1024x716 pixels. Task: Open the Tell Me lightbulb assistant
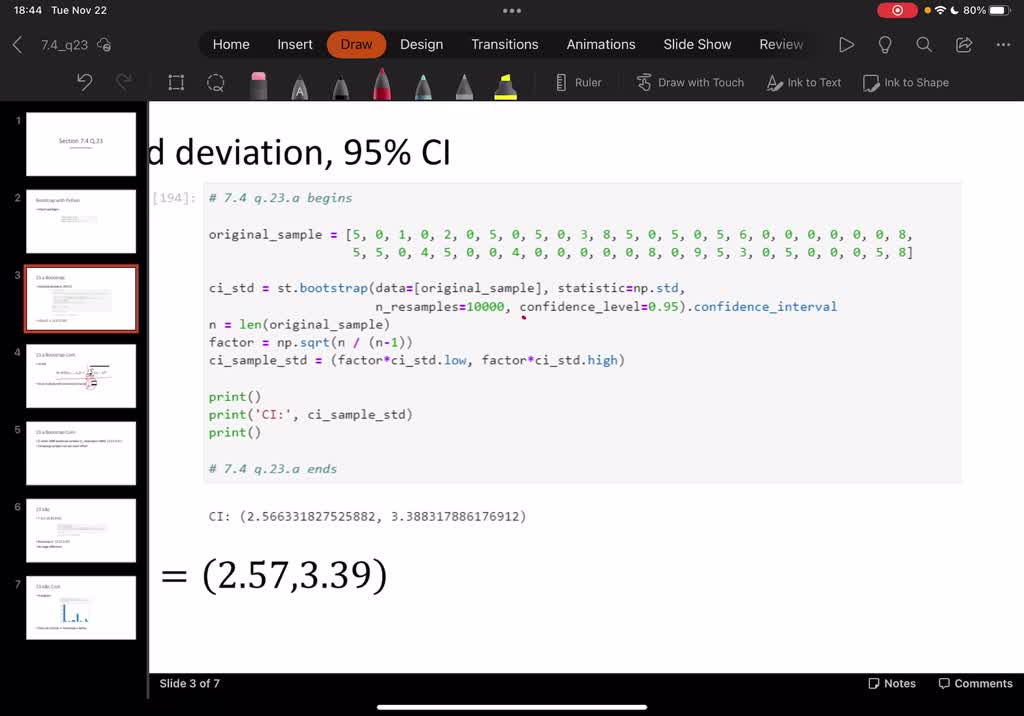[884, 44]
